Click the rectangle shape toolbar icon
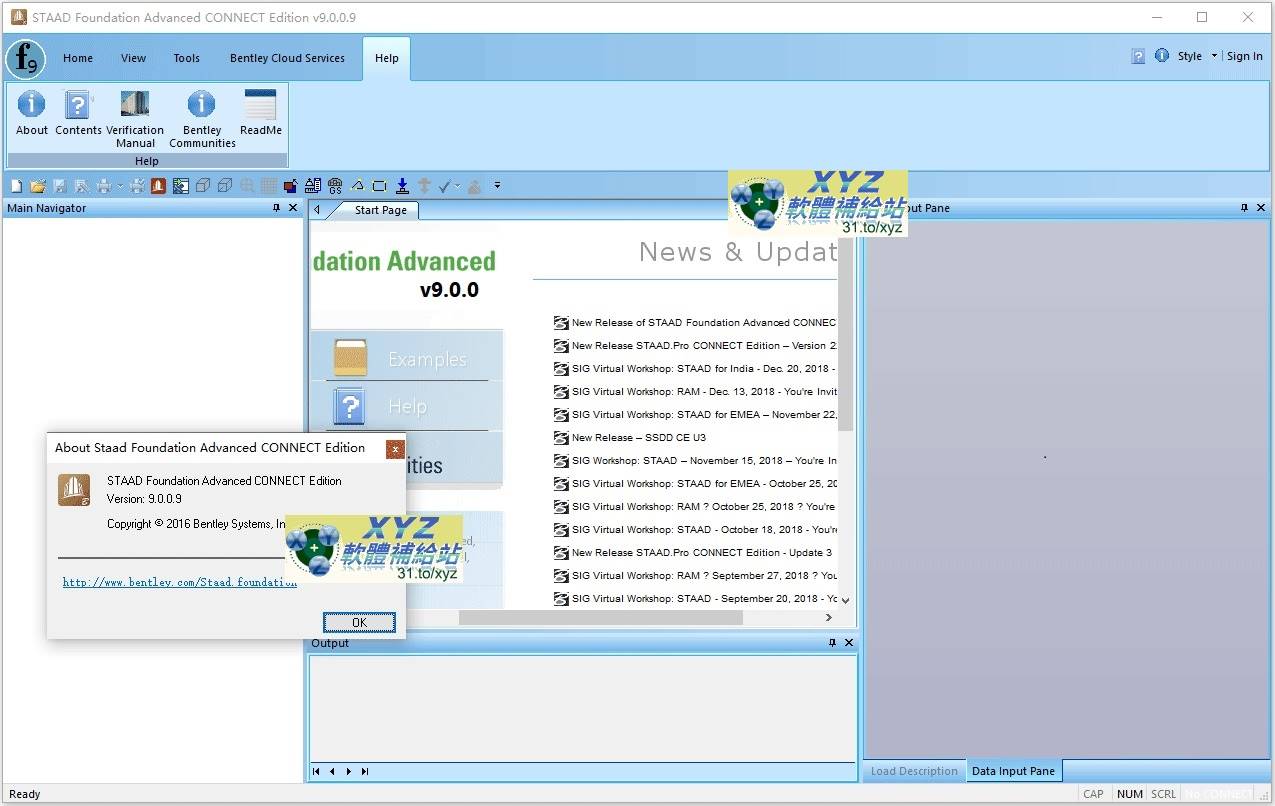The width and height of the screenshot is (1275, 806). tap(379, 186)
